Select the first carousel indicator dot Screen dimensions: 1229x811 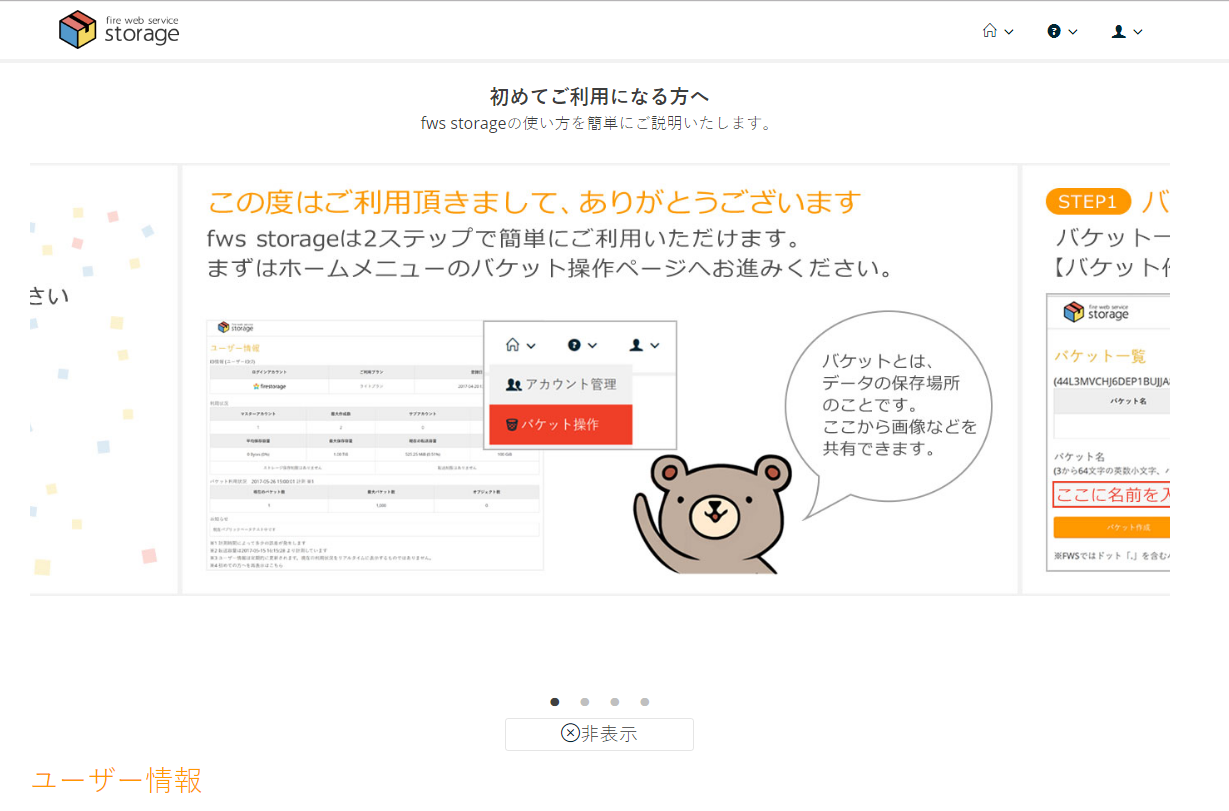555,702
